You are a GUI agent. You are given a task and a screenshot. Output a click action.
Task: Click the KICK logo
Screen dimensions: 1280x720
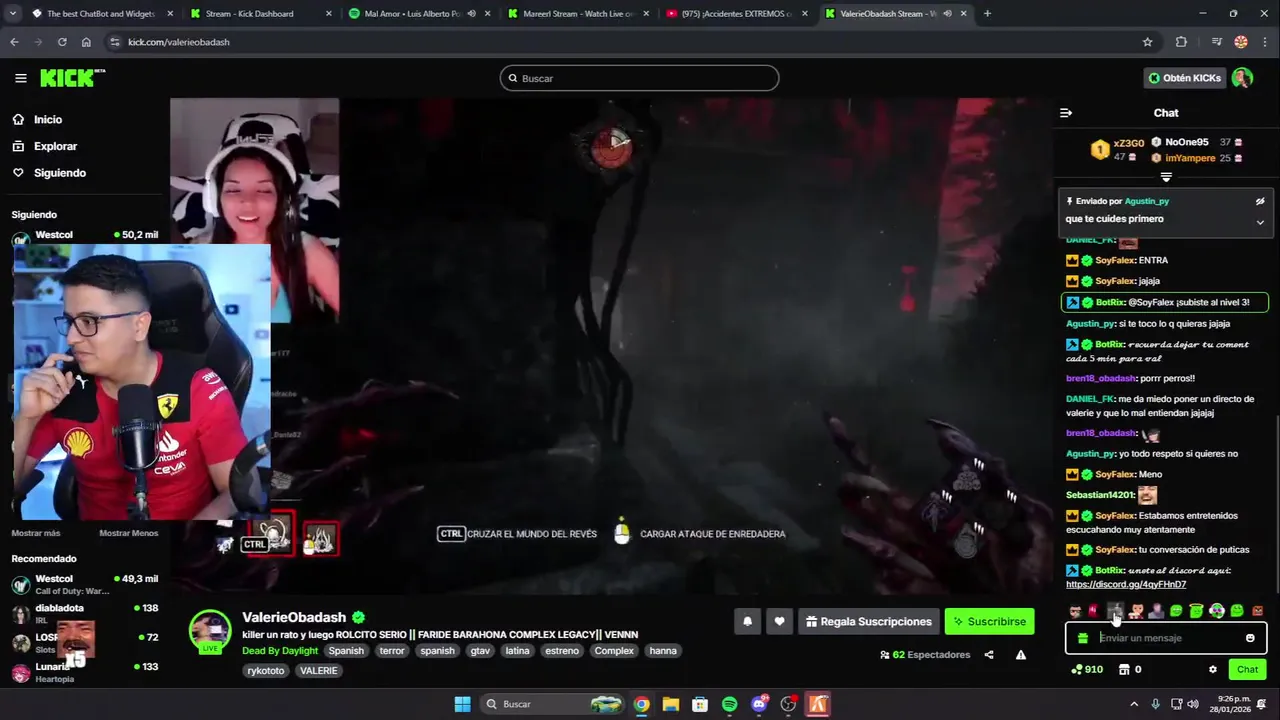coord(72,78)
